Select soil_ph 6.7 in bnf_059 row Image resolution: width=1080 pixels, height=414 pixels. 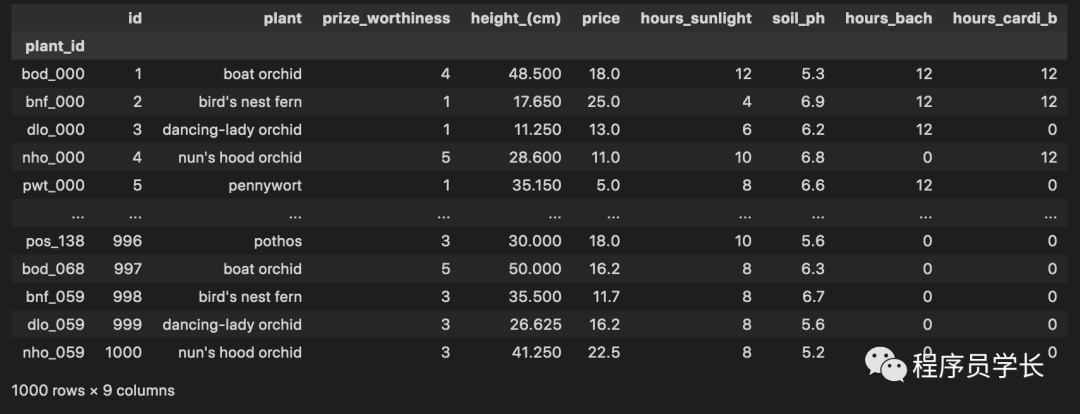click(813, 297)
